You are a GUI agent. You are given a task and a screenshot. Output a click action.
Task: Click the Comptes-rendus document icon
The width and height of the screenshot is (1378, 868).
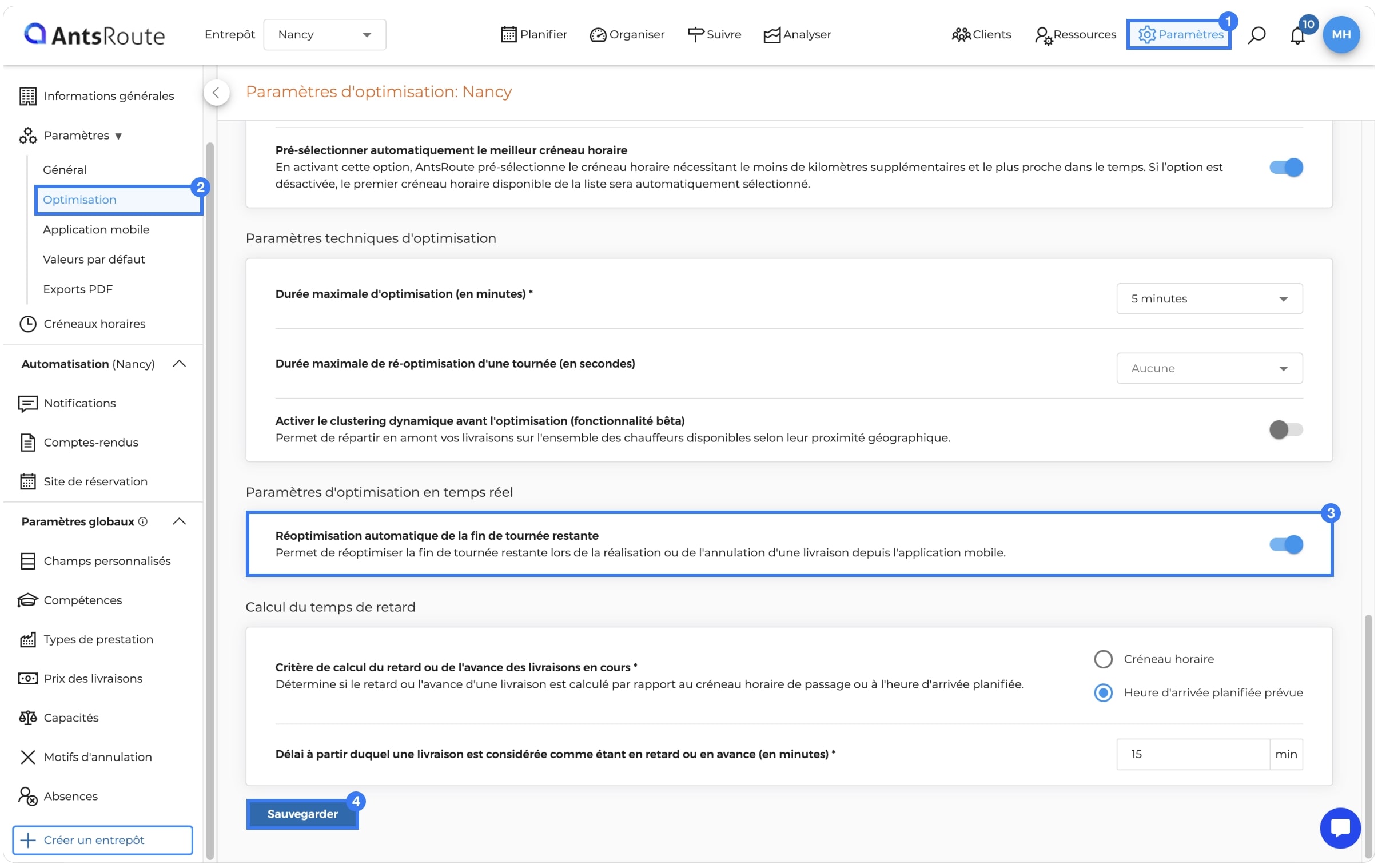point(27,443)
